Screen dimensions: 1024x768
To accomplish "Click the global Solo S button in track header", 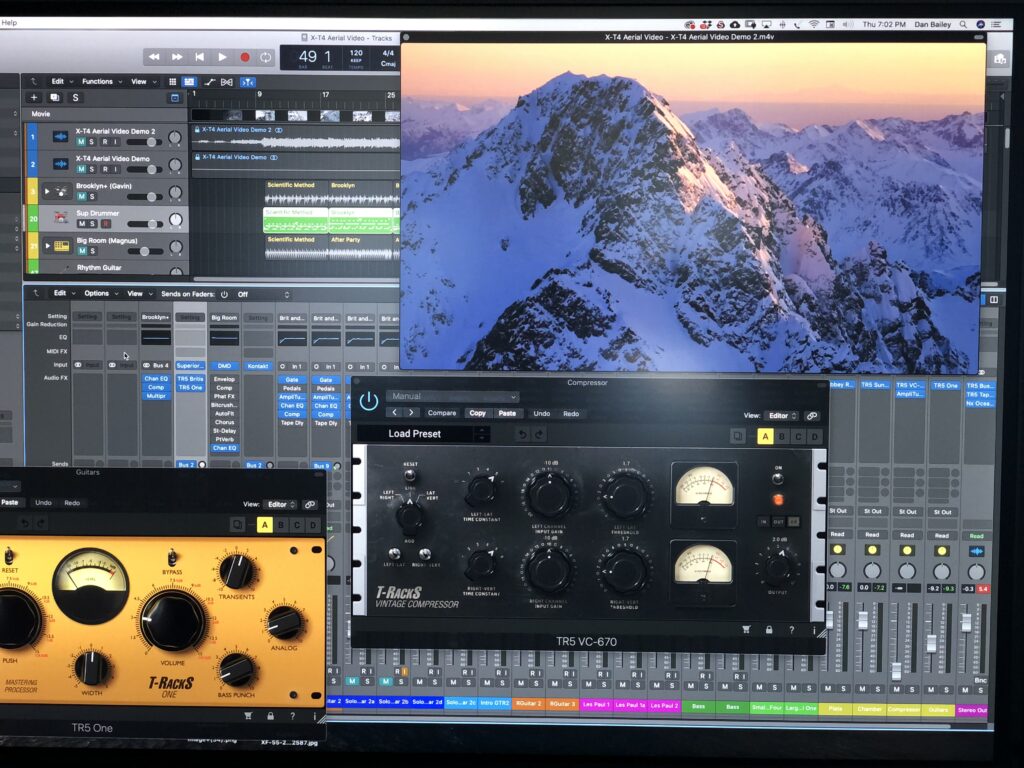I will coord(76,98).
